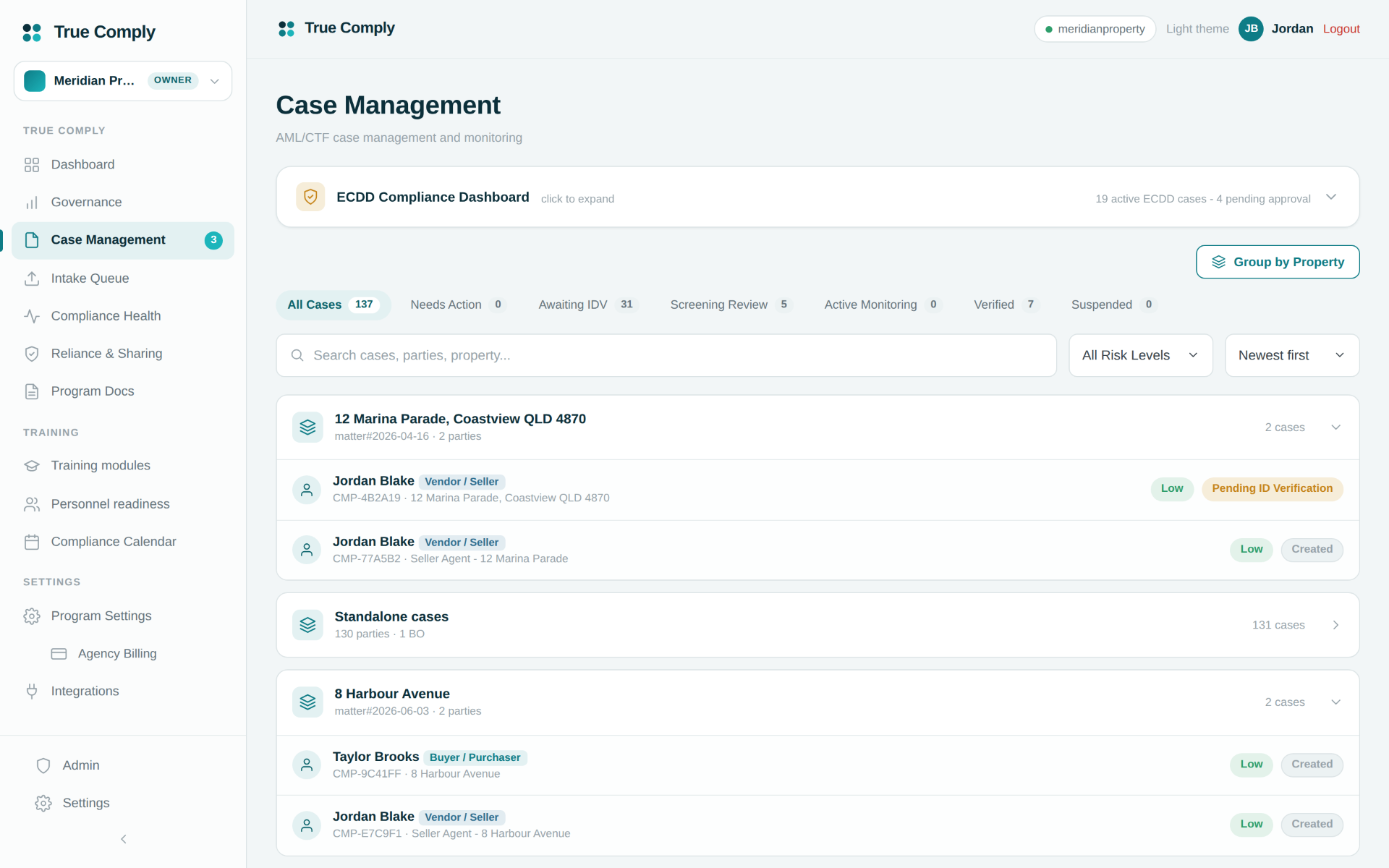Collapse the 12 Marina Parade group chevron

(x=1336, y=427)
